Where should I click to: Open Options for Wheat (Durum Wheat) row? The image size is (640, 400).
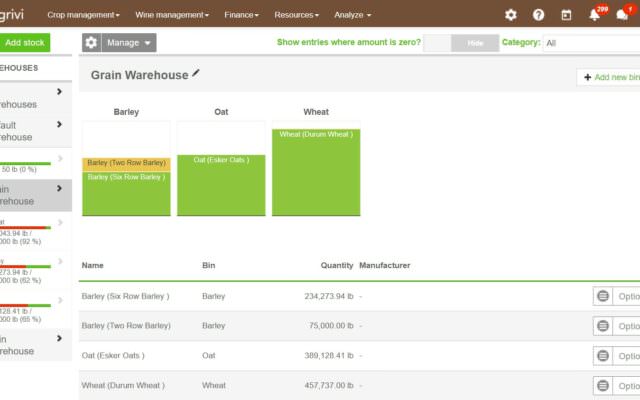point(627,385)
